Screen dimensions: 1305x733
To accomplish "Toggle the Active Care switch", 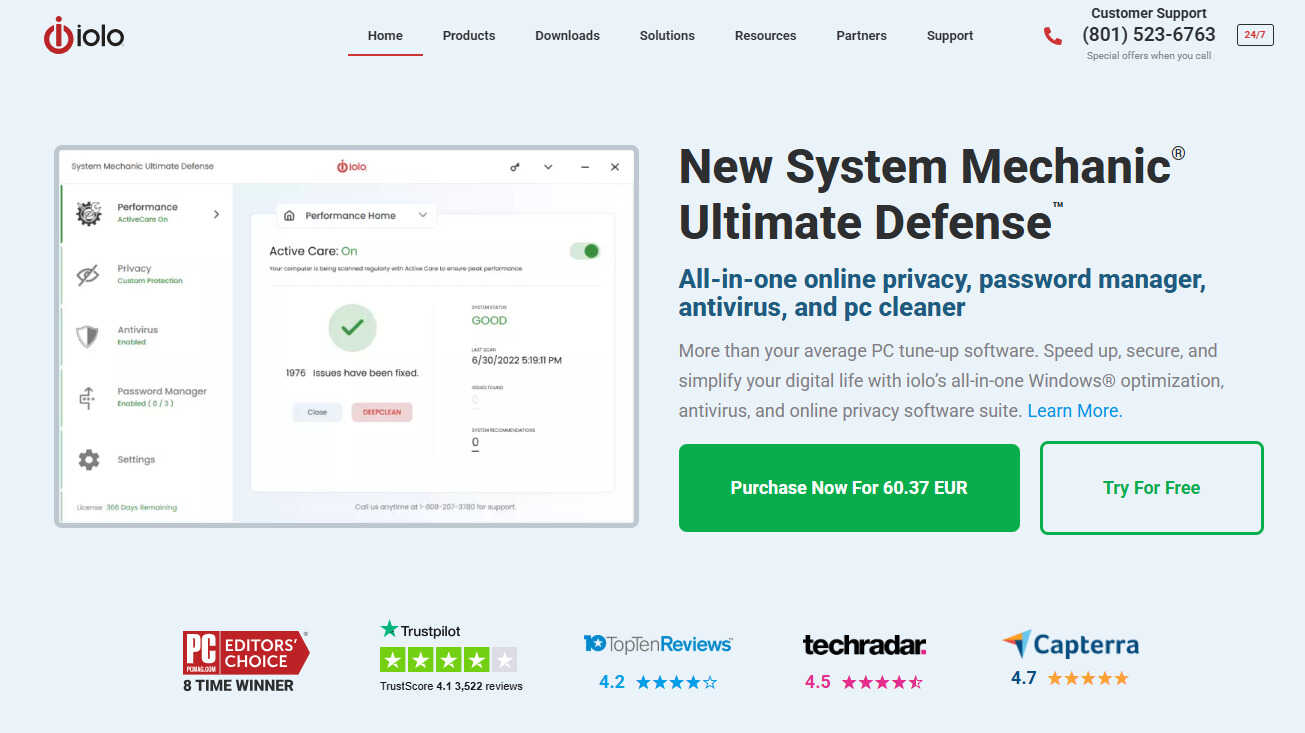I will (x=585, y=251).
